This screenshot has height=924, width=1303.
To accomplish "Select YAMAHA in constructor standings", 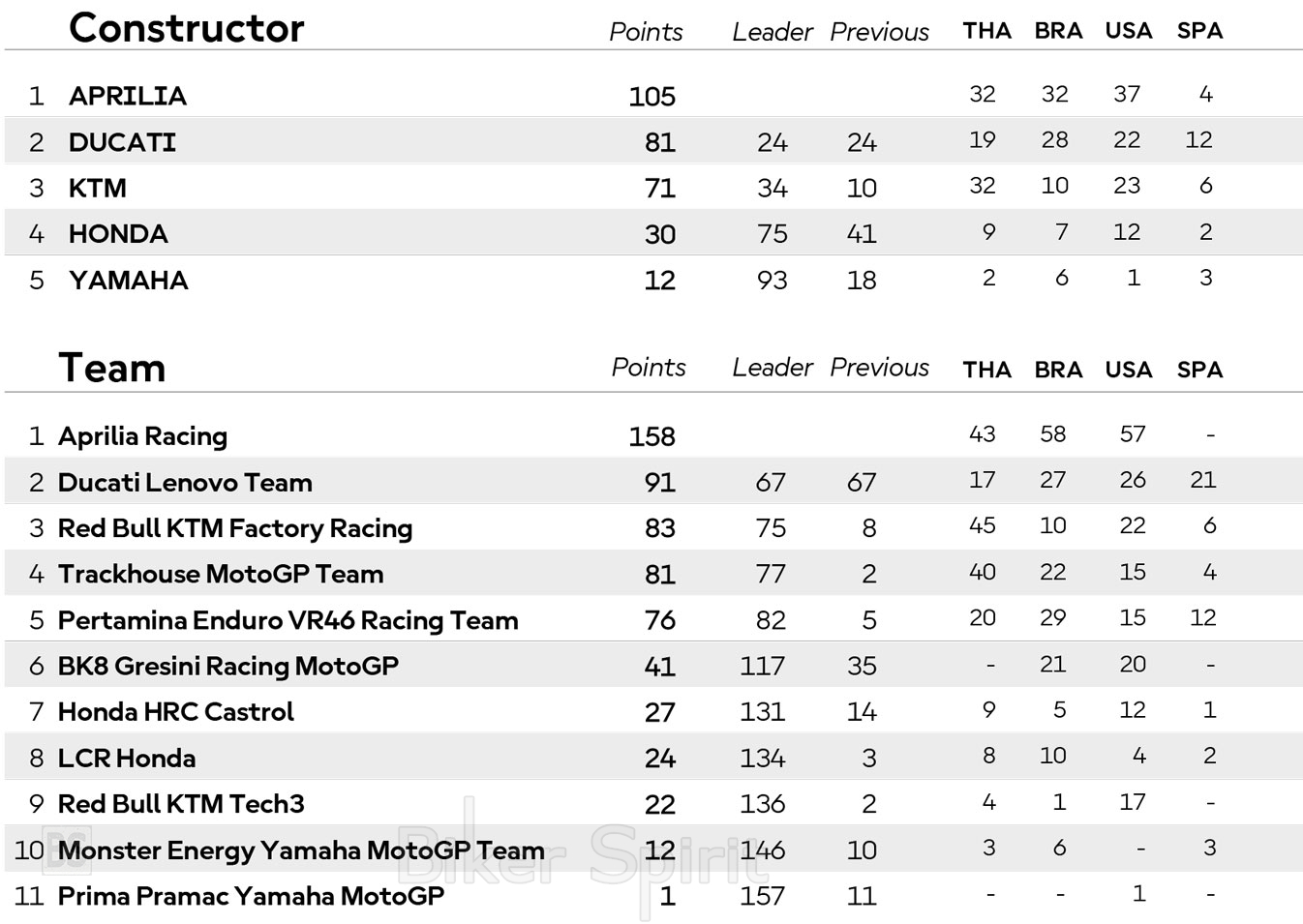I will point(129,281).
